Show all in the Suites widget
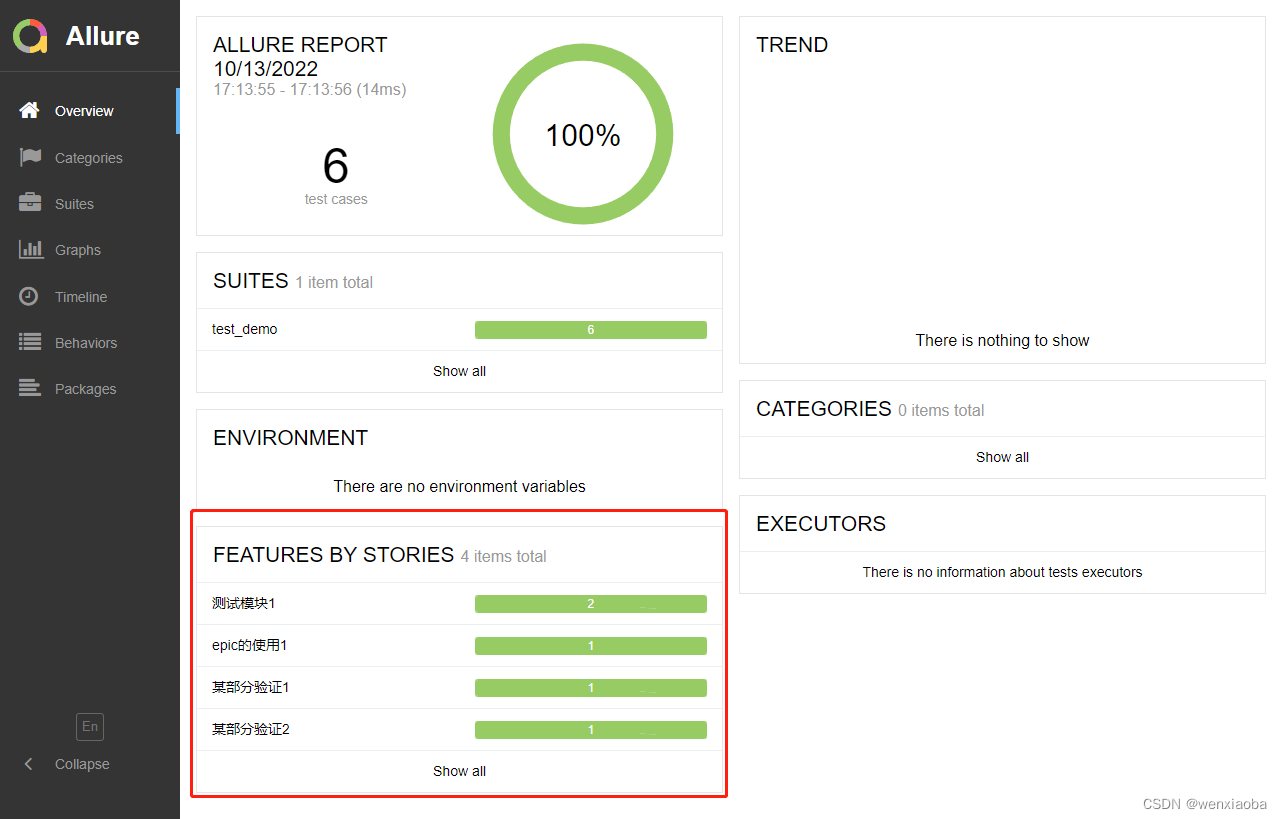The image size is (1282, 819). pos(459,371)
